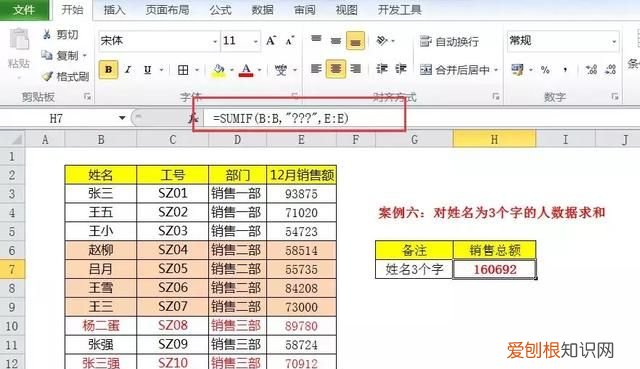Click Merge and Center (合并后居中)

(454, 70)
